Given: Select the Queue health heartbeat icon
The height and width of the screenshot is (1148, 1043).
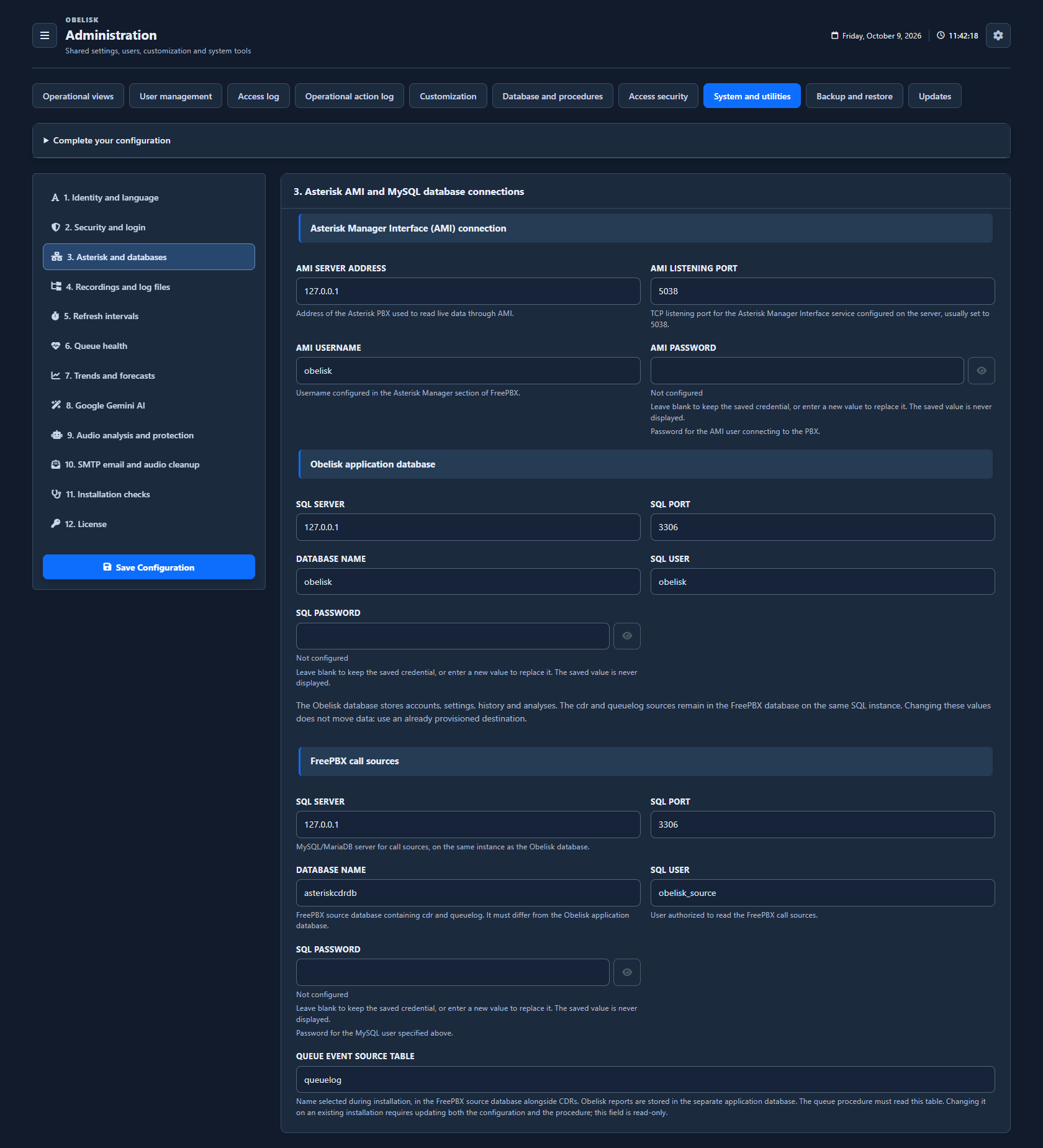Looking at the screenshot, I should [x=56, y=346].
